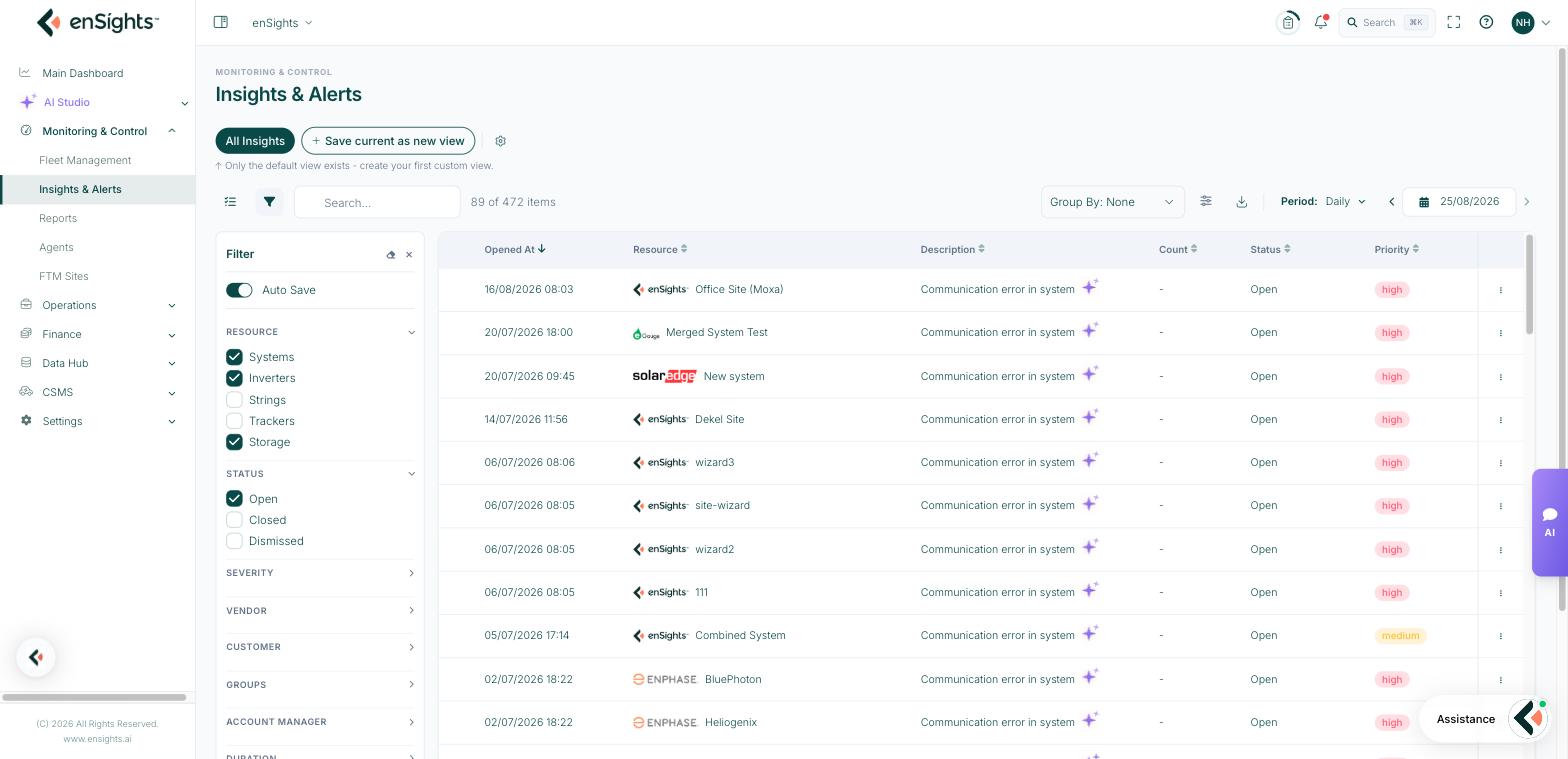Image resolution: width=1568 pixels, height=759 pixels.
Task: Expand the Customer filter section
Action: pos(320,647)
